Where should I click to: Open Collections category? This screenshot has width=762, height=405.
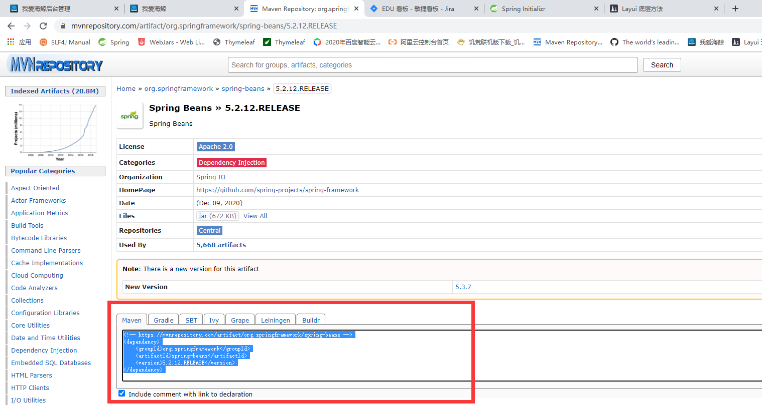coord(27,300)
